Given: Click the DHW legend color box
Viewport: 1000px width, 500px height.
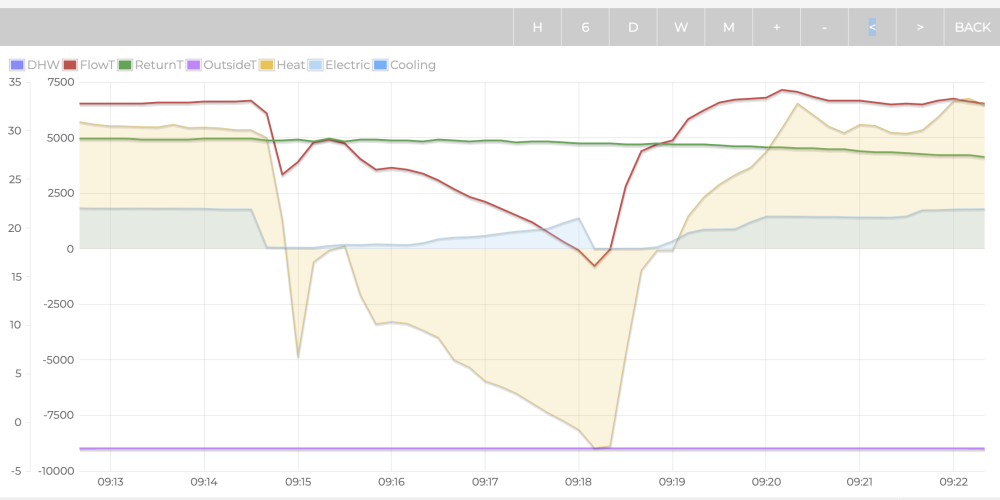Looking at the screenshot, I should point(17,65).
